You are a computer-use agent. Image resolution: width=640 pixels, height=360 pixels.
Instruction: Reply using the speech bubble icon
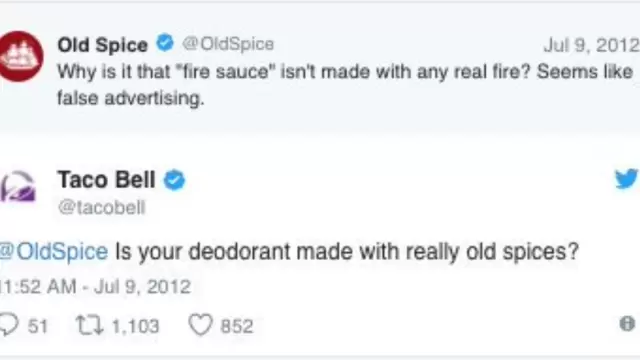[x=9, y=325]
